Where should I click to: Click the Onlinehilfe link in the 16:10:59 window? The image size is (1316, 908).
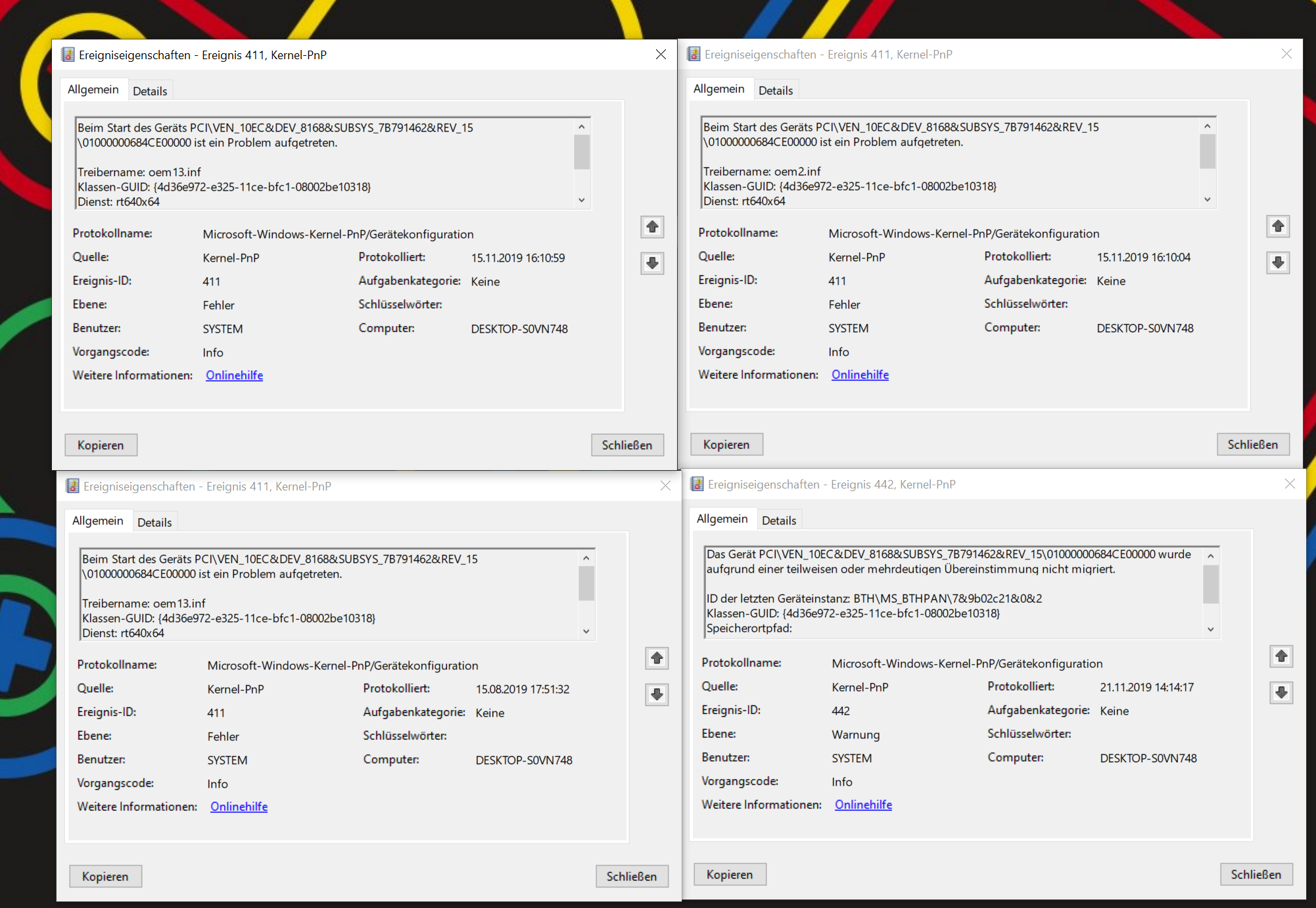click(x=234, y=375)
